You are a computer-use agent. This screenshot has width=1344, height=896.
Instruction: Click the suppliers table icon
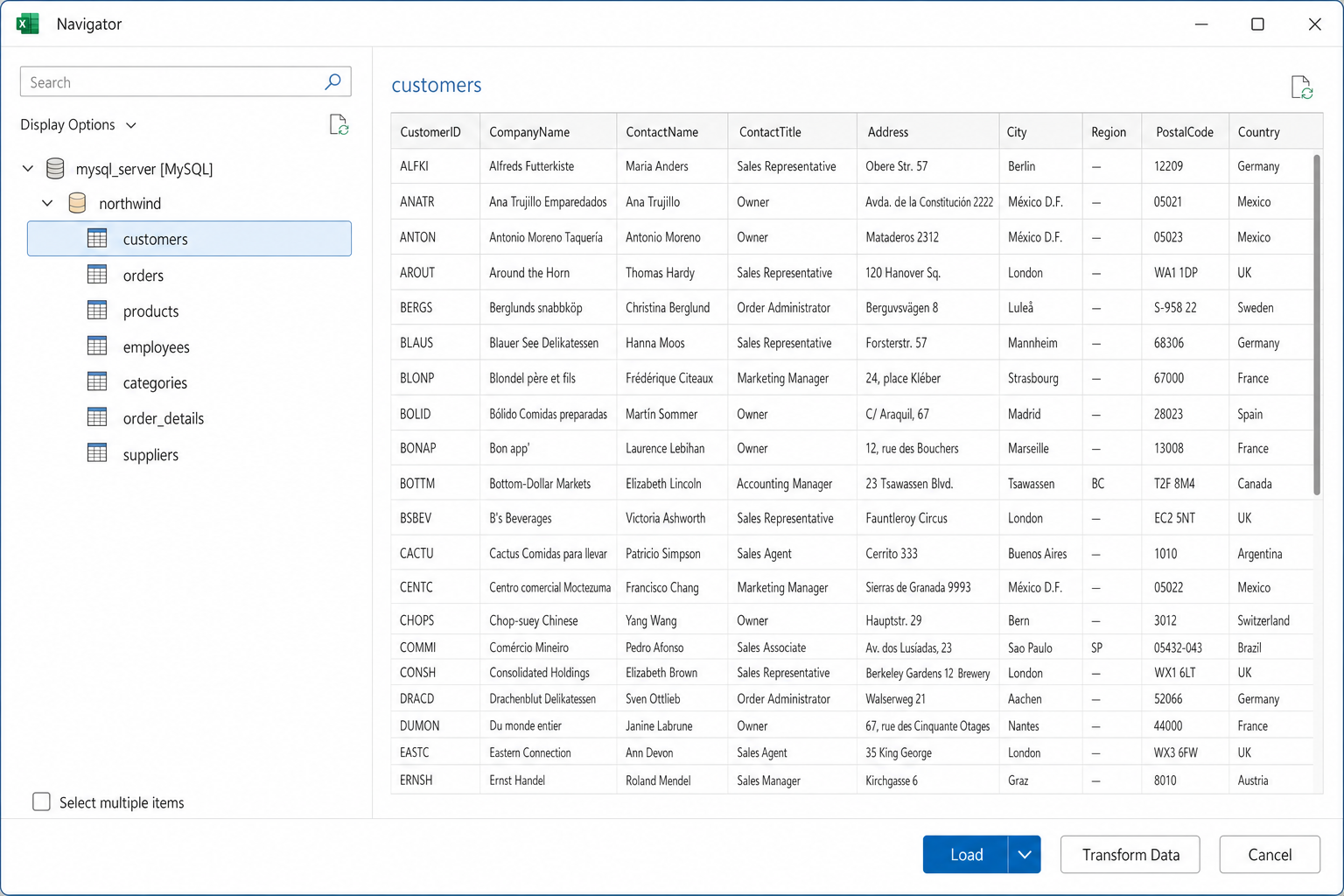click(x=97, y=453)
